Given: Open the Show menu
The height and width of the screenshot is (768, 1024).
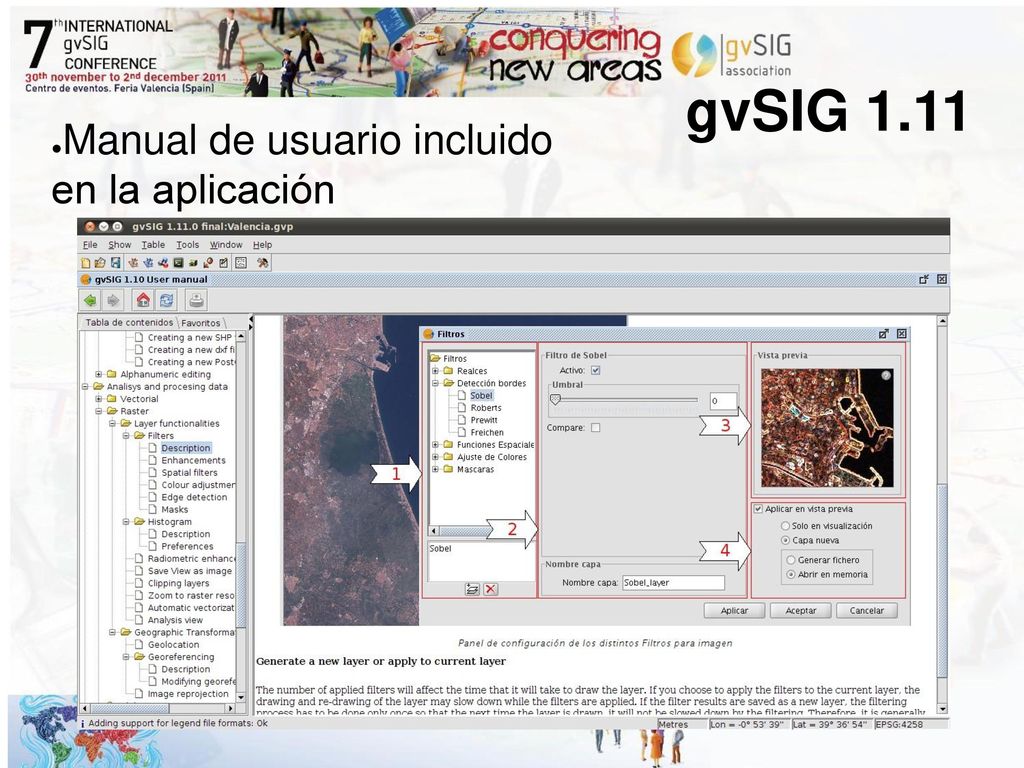Looking at the screenshot, I should pyautogui.click(x=120, y=245).
